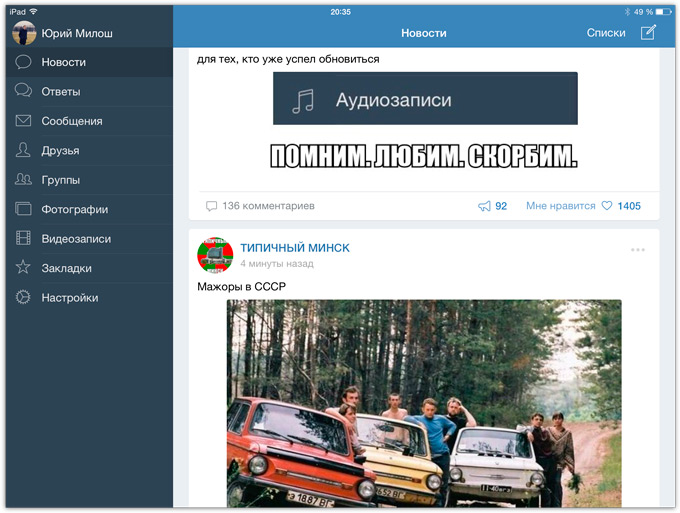Tap the 4 минуты назад timestamp
This screenshot has width=680, height=513.
(277, 264)
